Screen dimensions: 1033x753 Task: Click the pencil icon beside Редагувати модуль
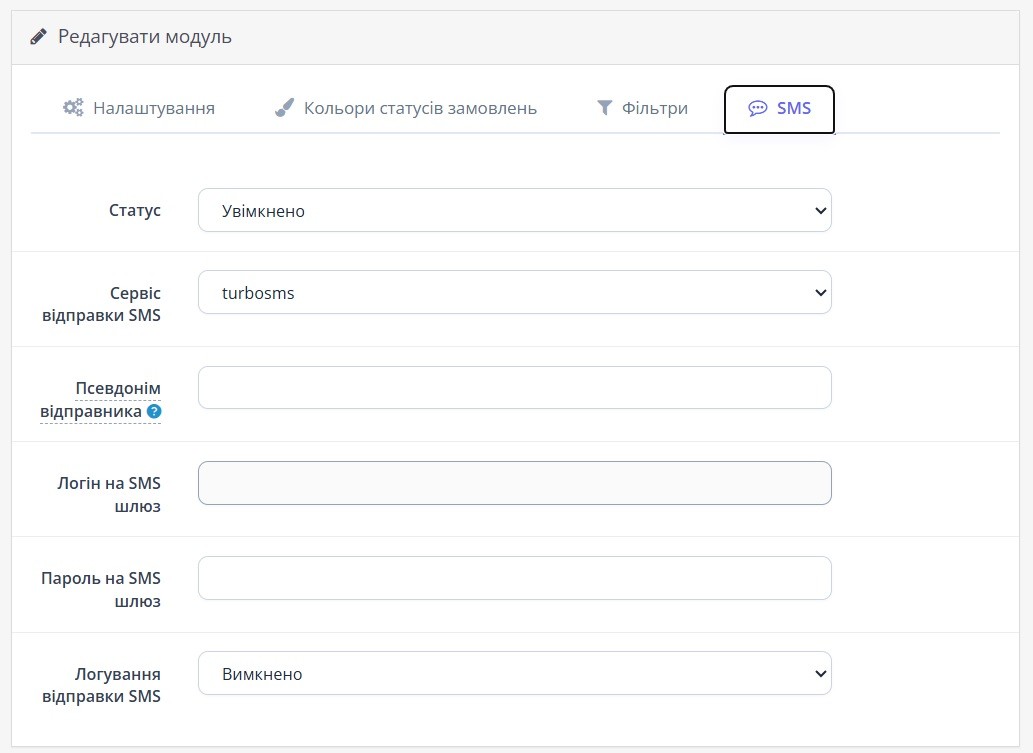38,36
